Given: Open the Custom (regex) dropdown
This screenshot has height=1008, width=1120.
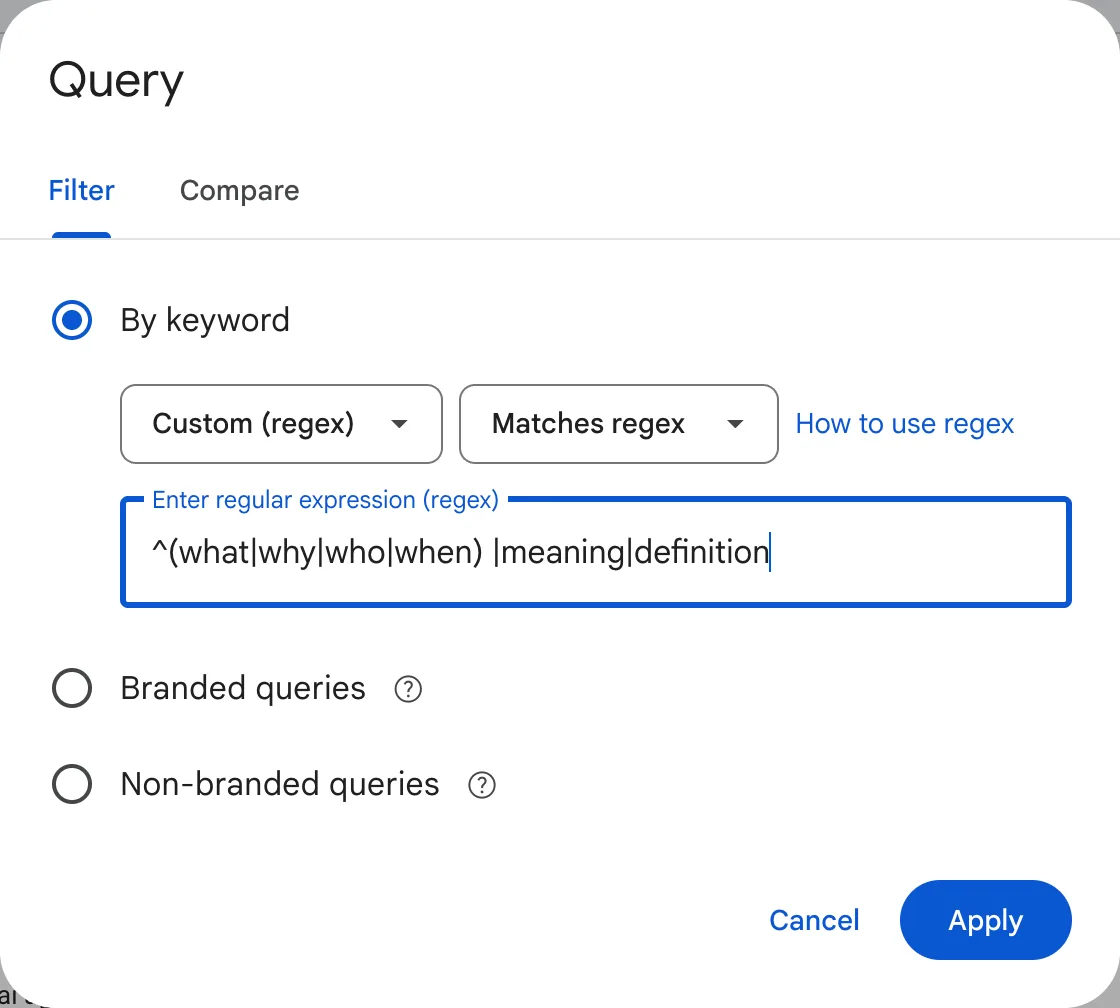Looking at the screenshot, I should pos(281,424).
